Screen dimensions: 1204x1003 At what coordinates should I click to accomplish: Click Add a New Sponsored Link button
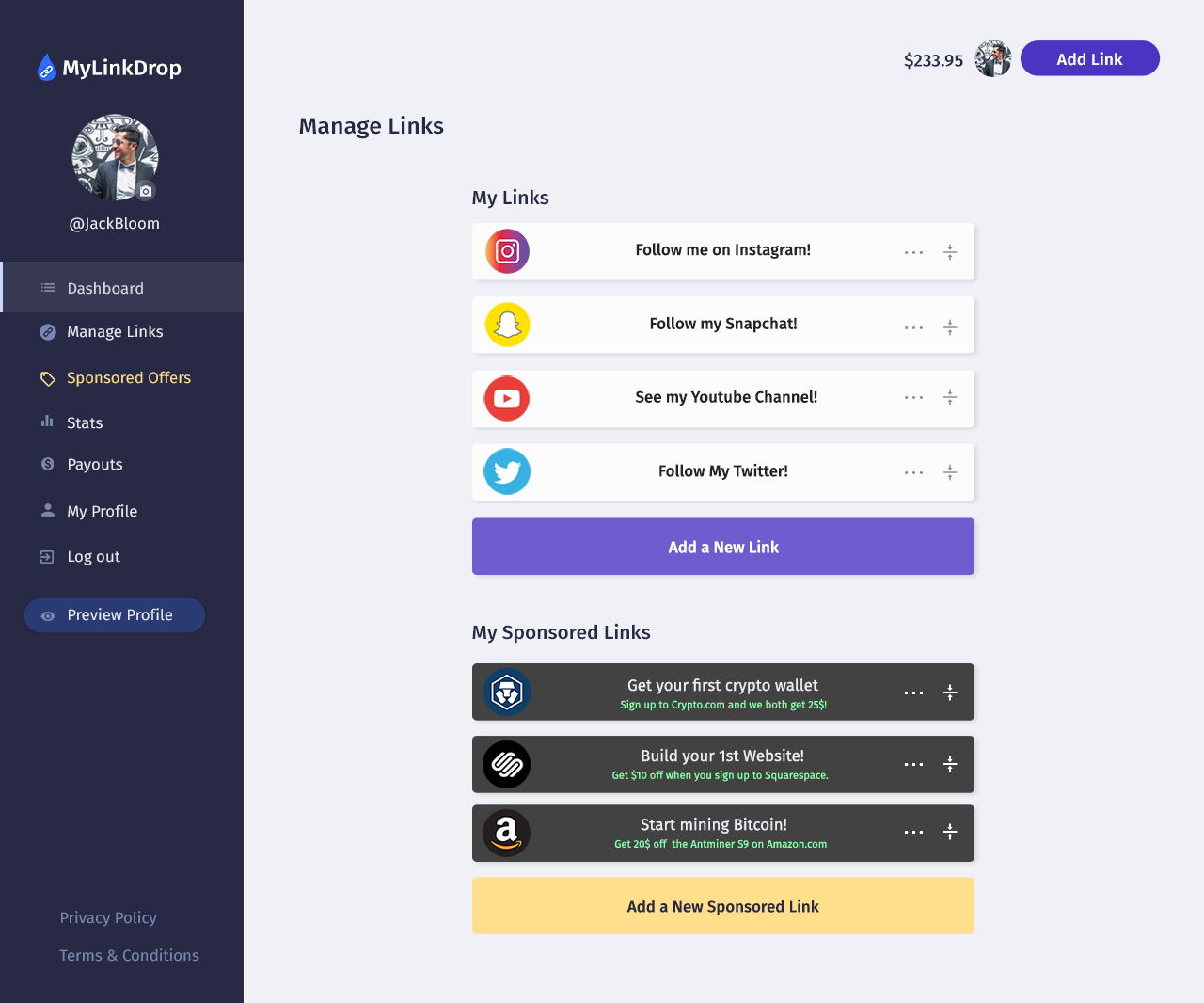(x=722, y=906)
